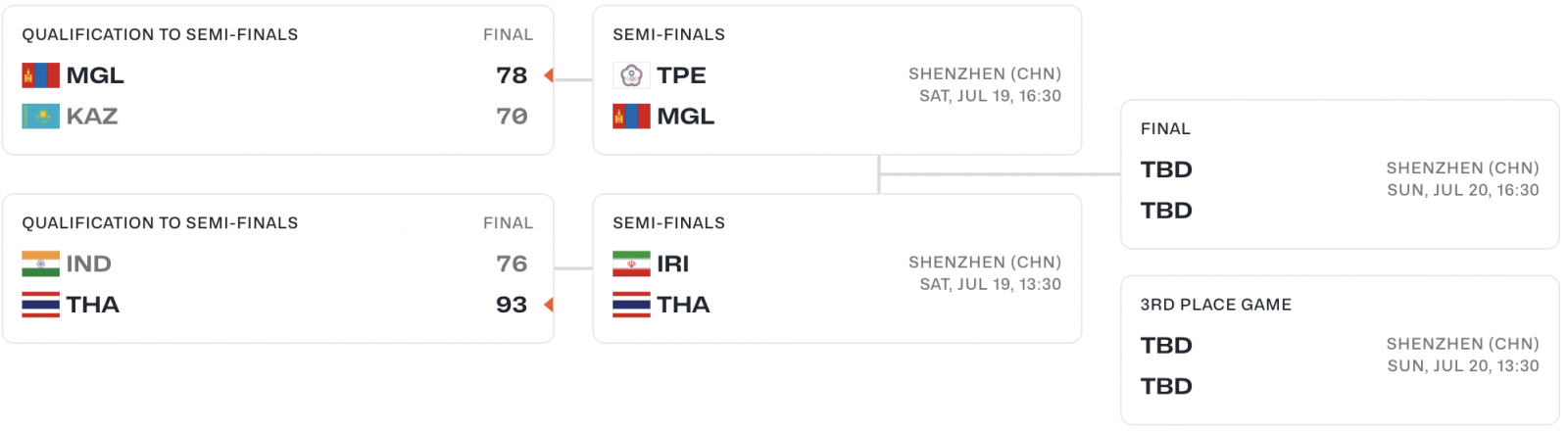This screenshot has width=1568, height=431.
Task: Click THA winning score 93
Action: [512, 305]
